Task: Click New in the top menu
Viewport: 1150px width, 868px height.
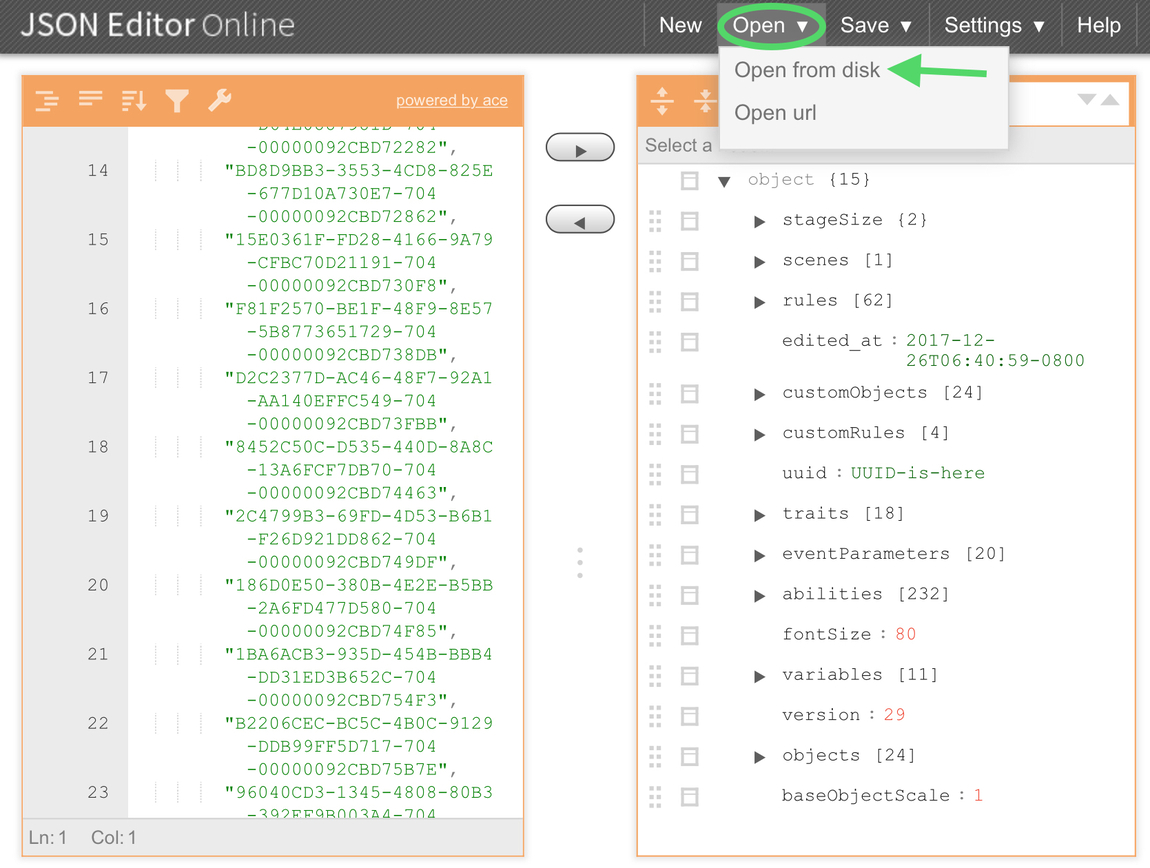Action: point(680,26)
